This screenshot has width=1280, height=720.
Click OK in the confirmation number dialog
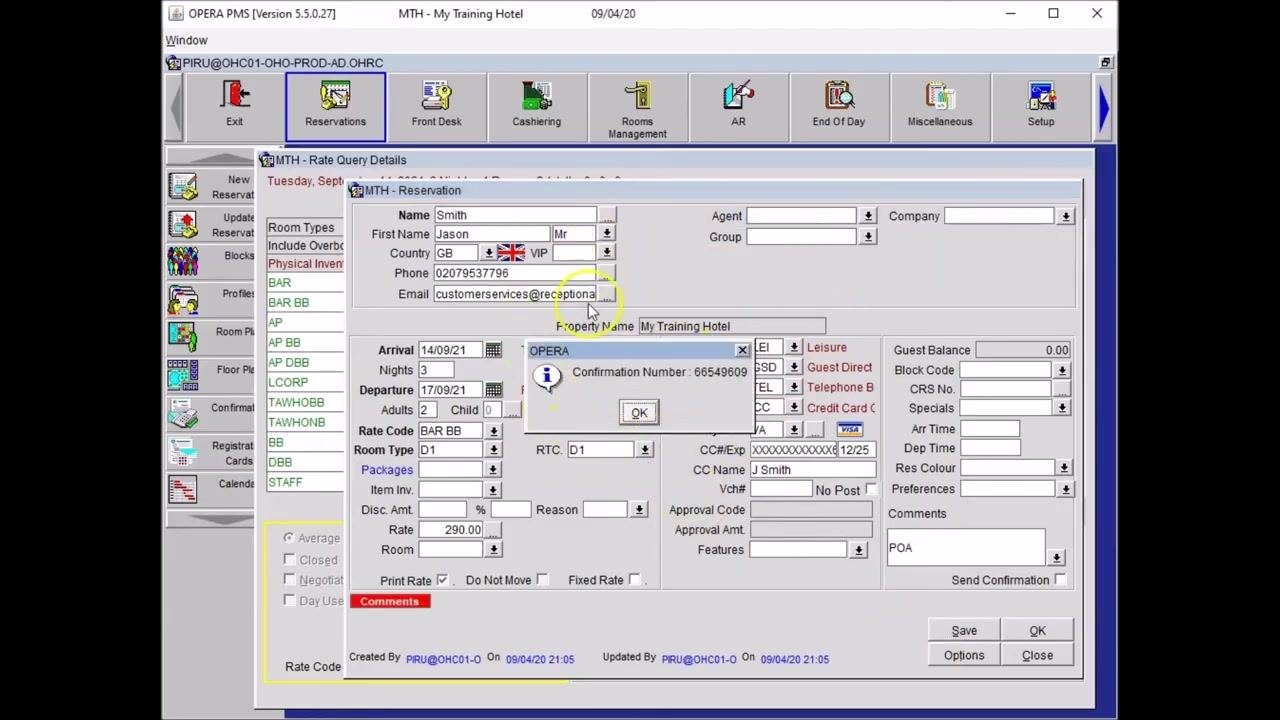coord(639,412)
